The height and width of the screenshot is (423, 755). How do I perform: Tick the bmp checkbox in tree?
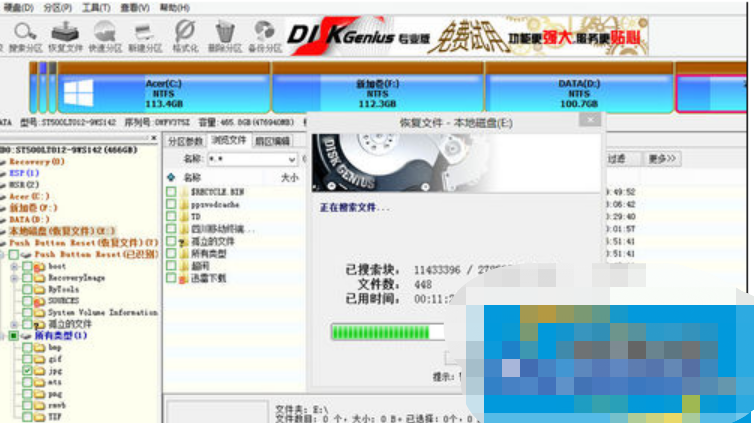[27, 347]
